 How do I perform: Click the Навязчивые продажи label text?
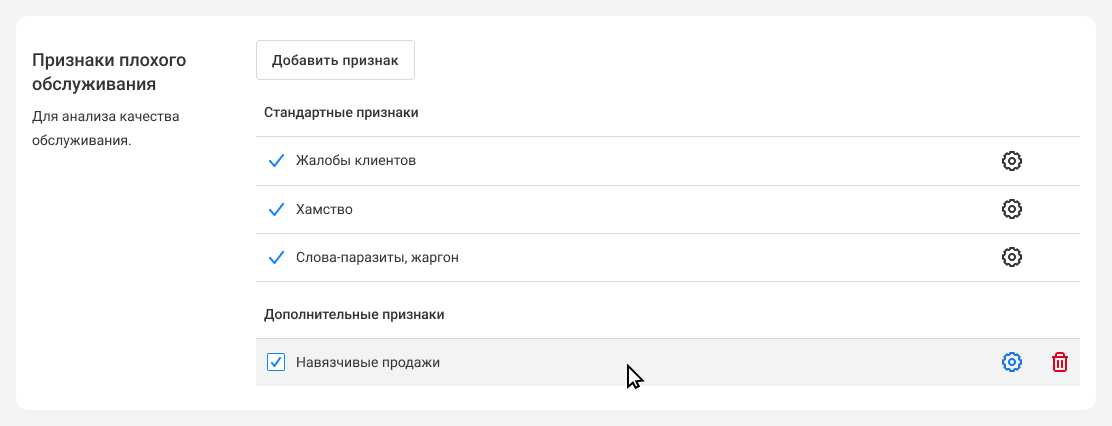coord(367,363)
